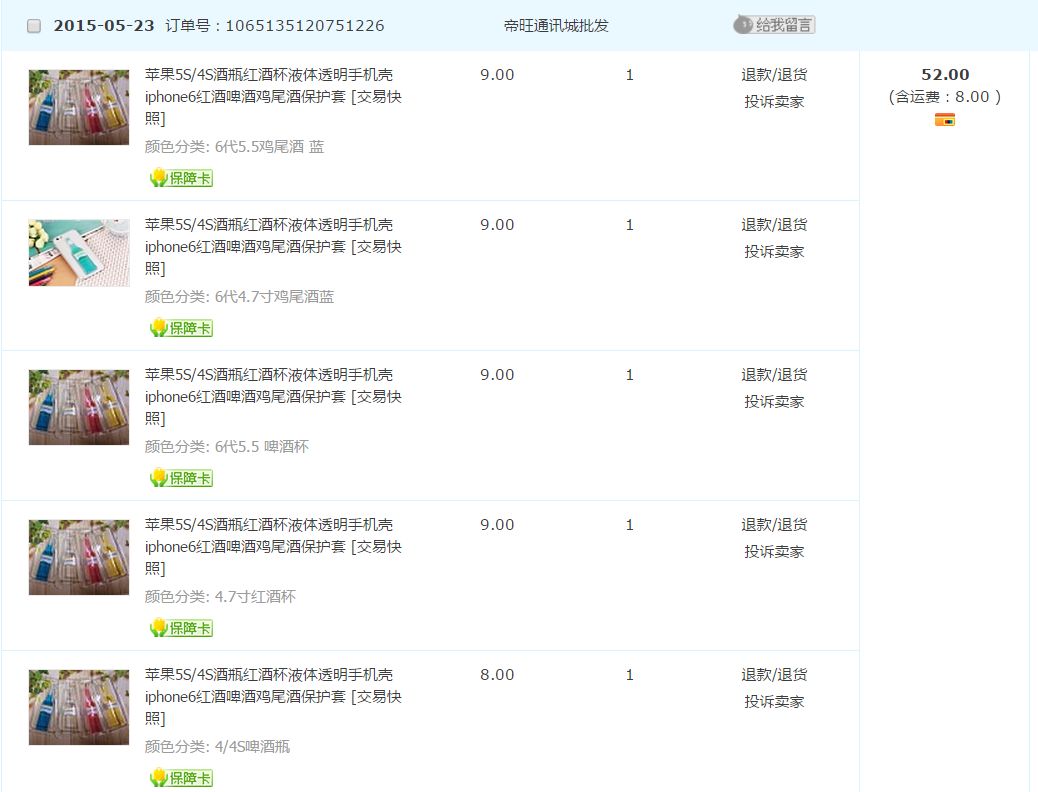Open thumbnail of 6代4.7寸鸡尾酒蓝 item
The image size is (1038, 792).
pyautogui.click(x=79, y=253)
